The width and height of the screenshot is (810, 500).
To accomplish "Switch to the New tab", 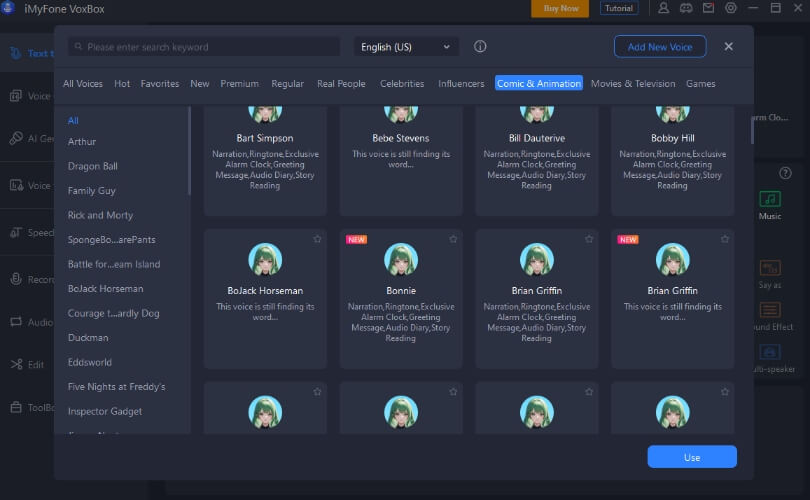I will (x=199, y=84).
